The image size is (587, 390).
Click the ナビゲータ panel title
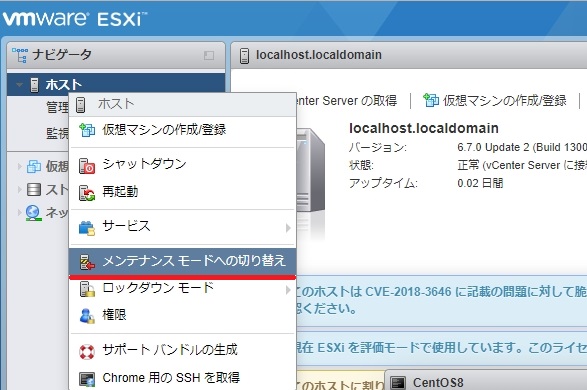click(62, 55)
